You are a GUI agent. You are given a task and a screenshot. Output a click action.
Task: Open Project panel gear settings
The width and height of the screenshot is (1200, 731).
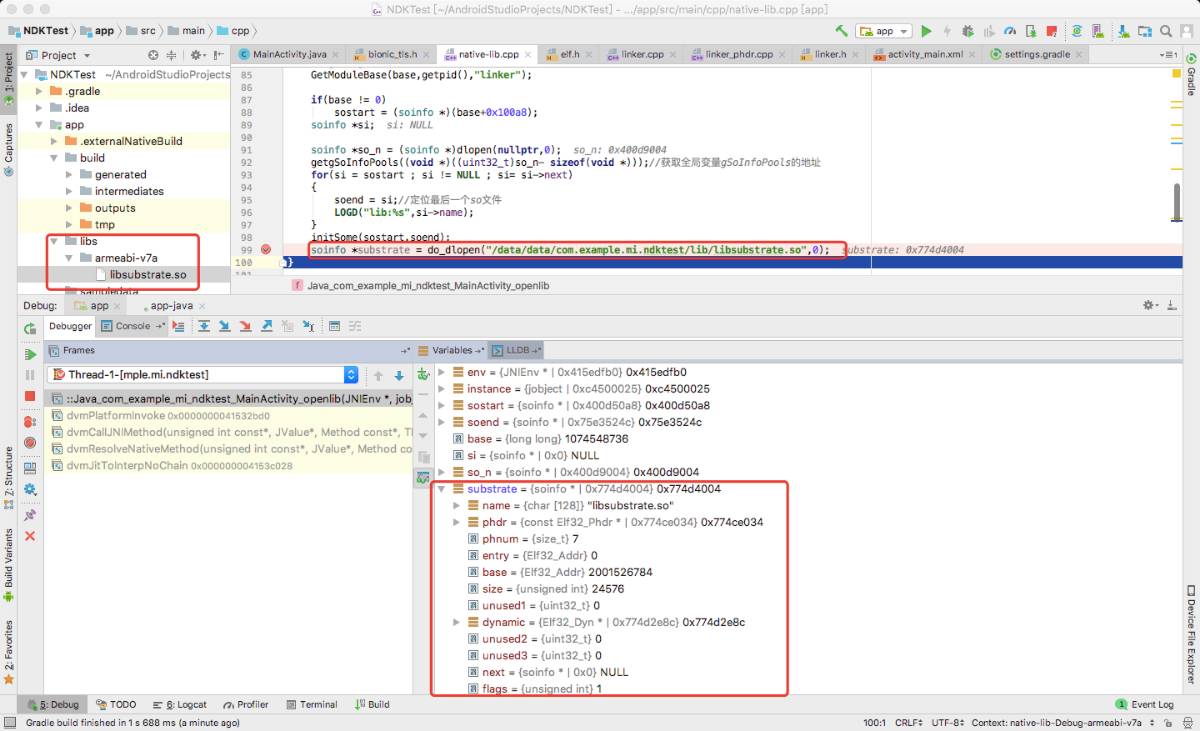(198, 55)
